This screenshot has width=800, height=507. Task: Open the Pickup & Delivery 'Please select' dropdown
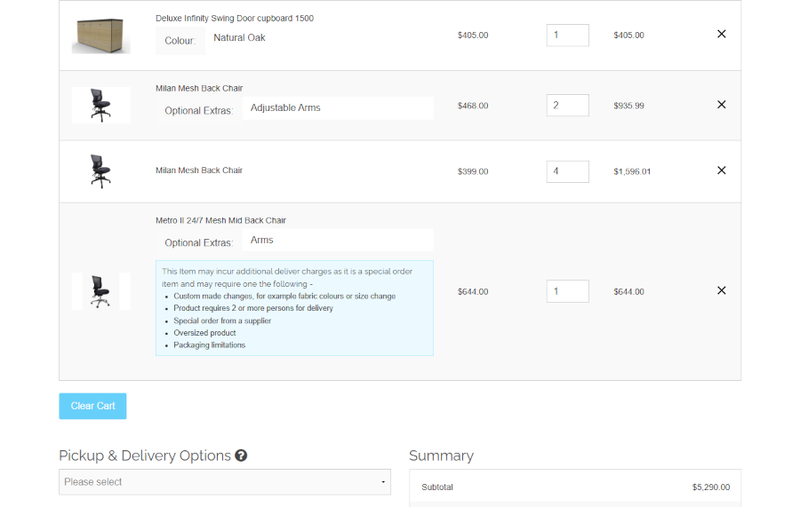click(224, 482)
